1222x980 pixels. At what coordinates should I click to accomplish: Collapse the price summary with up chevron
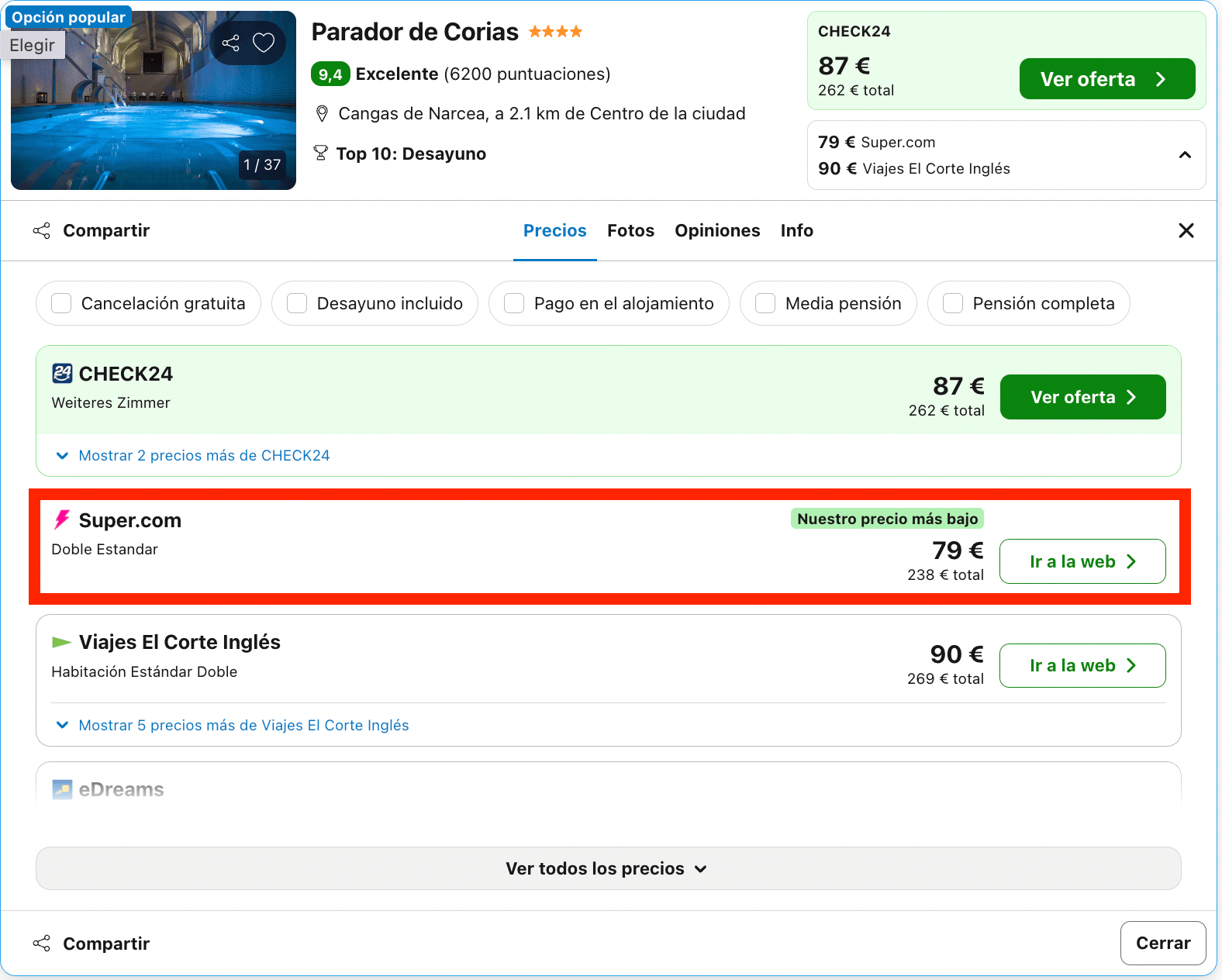[x=1185, y=155]
